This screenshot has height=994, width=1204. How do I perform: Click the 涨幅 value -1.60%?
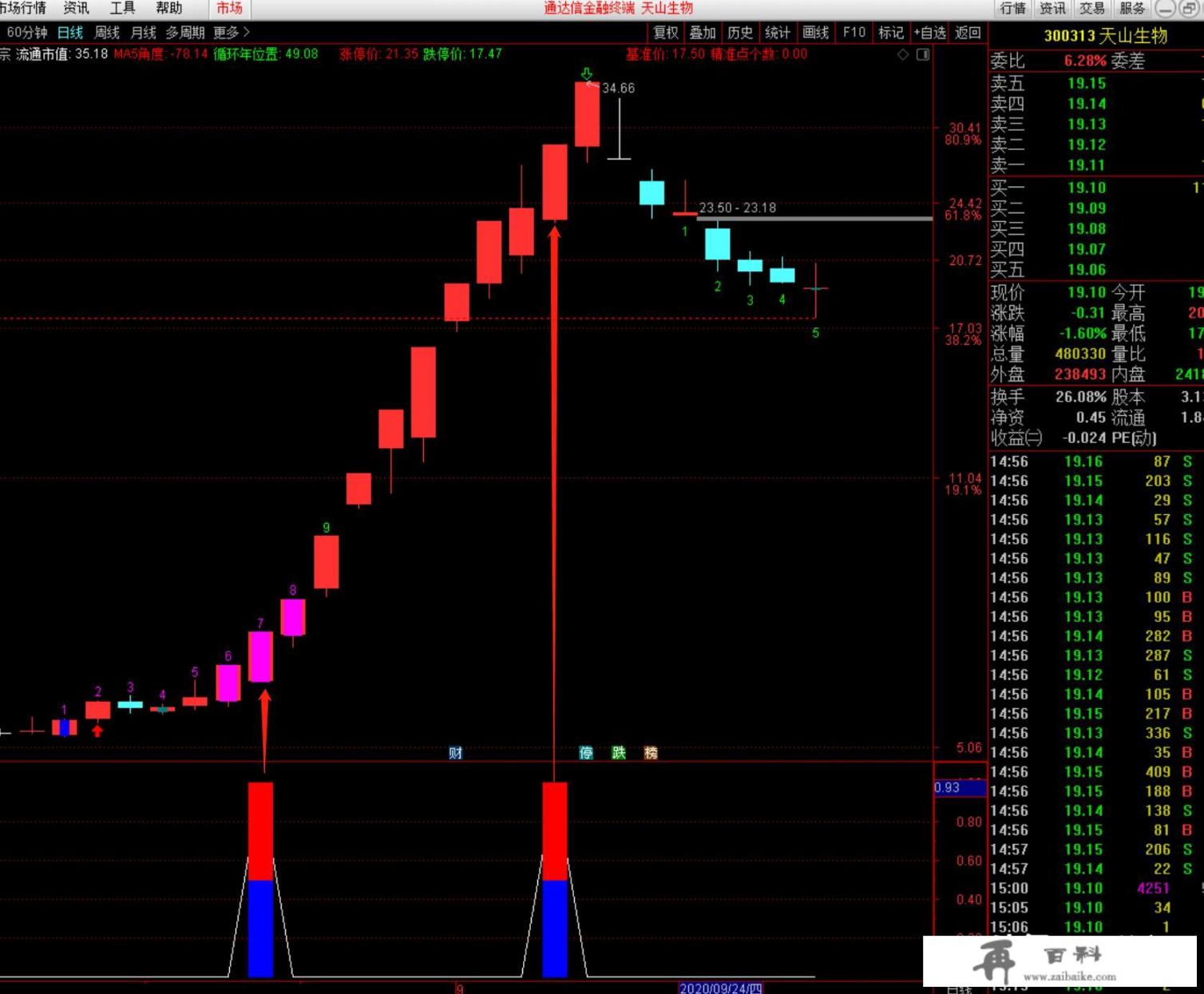1083,334
